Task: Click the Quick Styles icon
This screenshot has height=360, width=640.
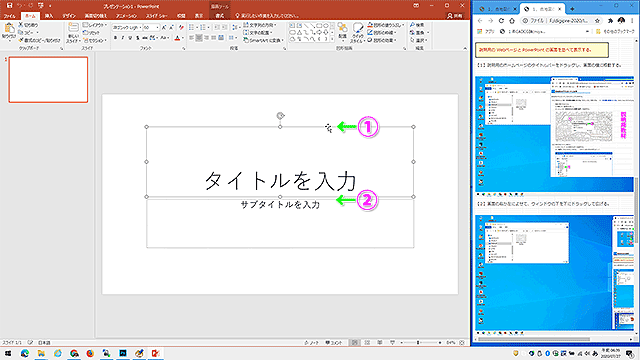Action: click(x=358, y=29)
